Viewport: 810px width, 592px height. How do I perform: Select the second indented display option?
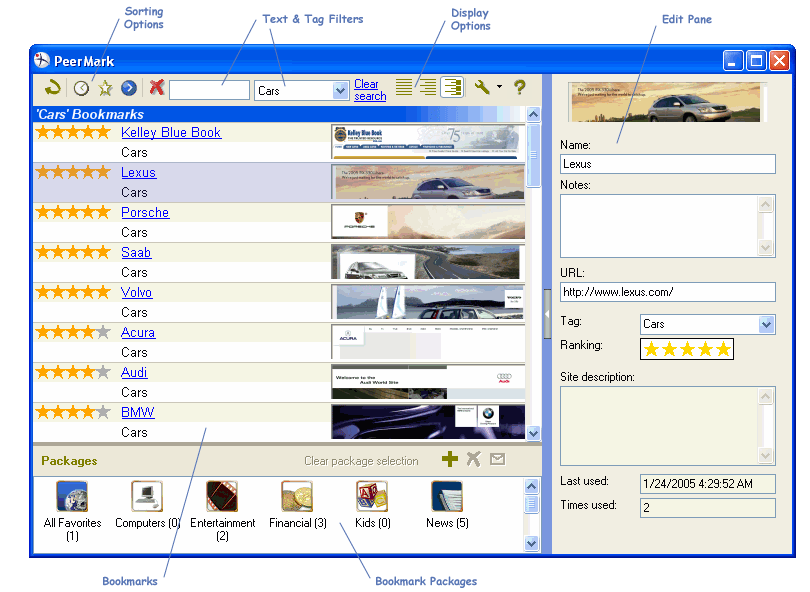tap(428, 87)
